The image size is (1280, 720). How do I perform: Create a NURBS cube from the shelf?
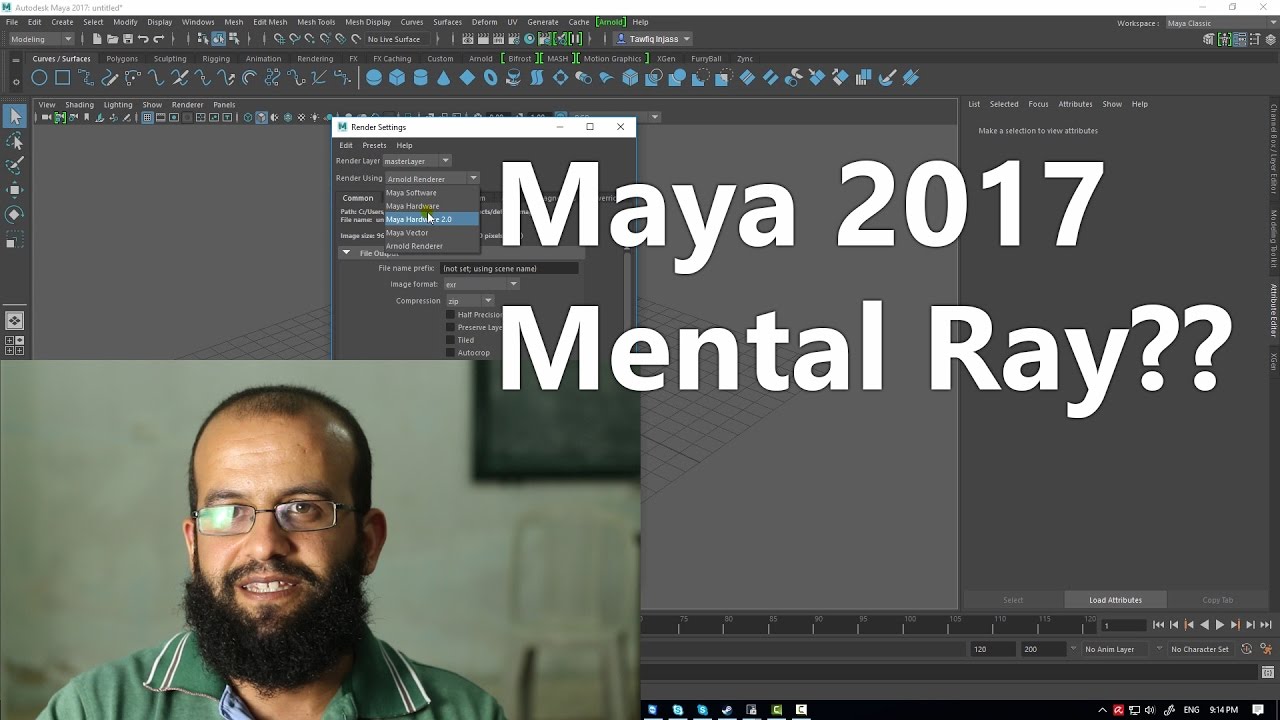coord(397,78)
